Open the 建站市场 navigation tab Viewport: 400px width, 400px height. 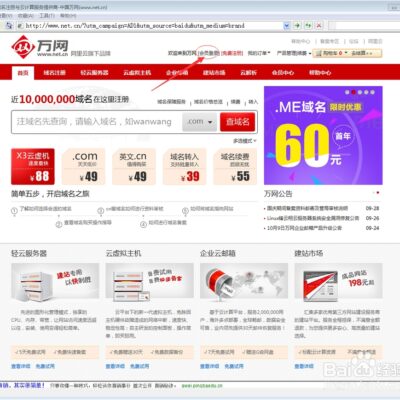pos(214,73)
